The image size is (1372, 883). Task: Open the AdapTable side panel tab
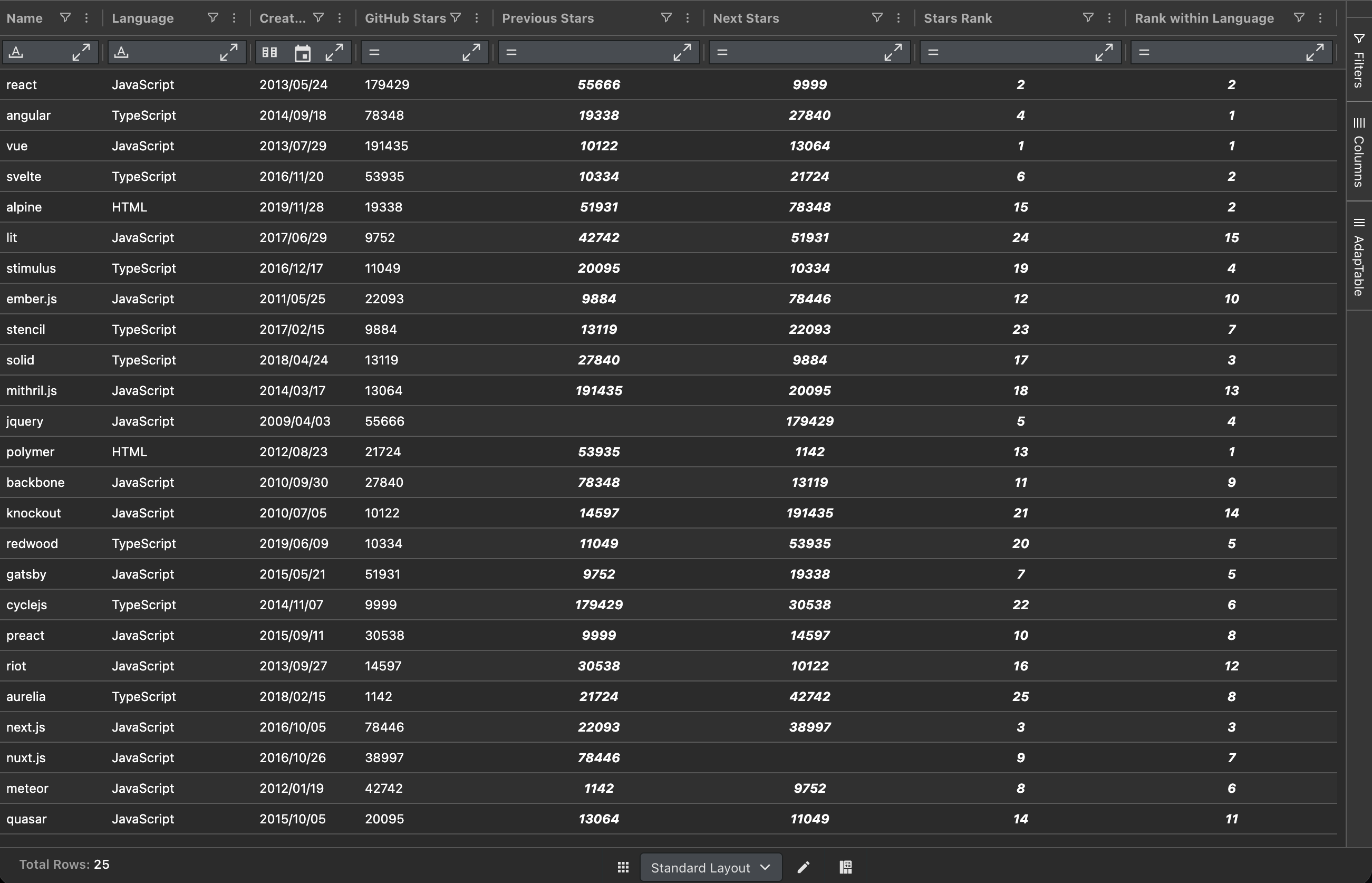click(1359, 256)
